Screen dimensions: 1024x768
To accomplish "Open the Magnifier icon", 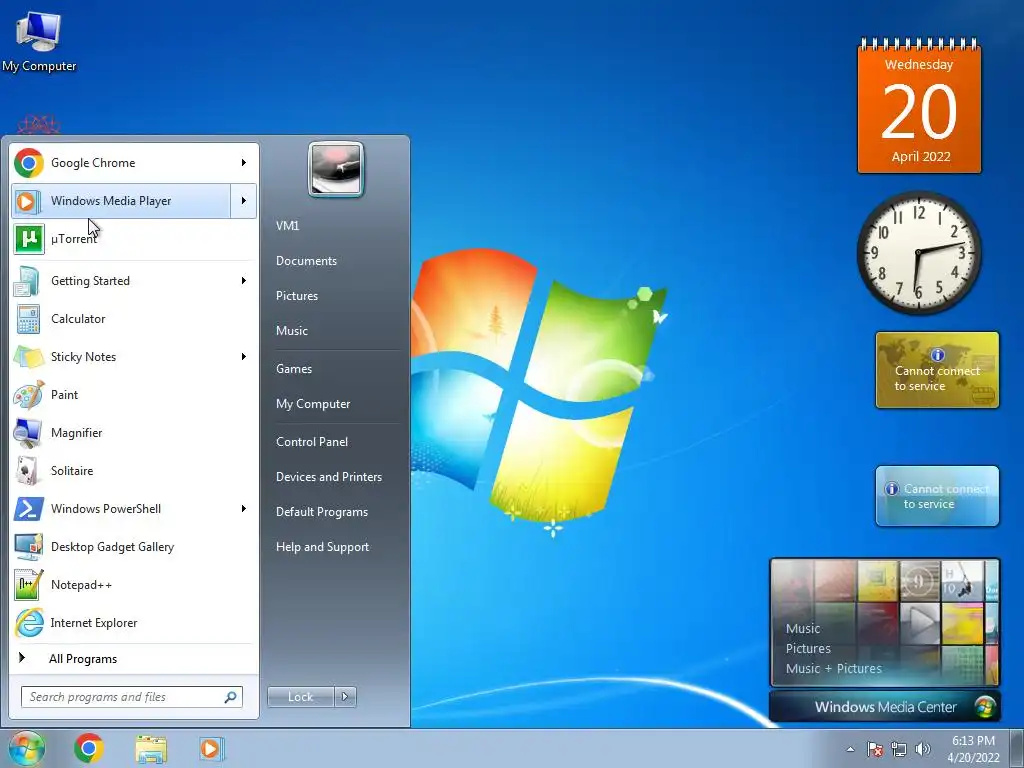I will [x=29, y=432].
